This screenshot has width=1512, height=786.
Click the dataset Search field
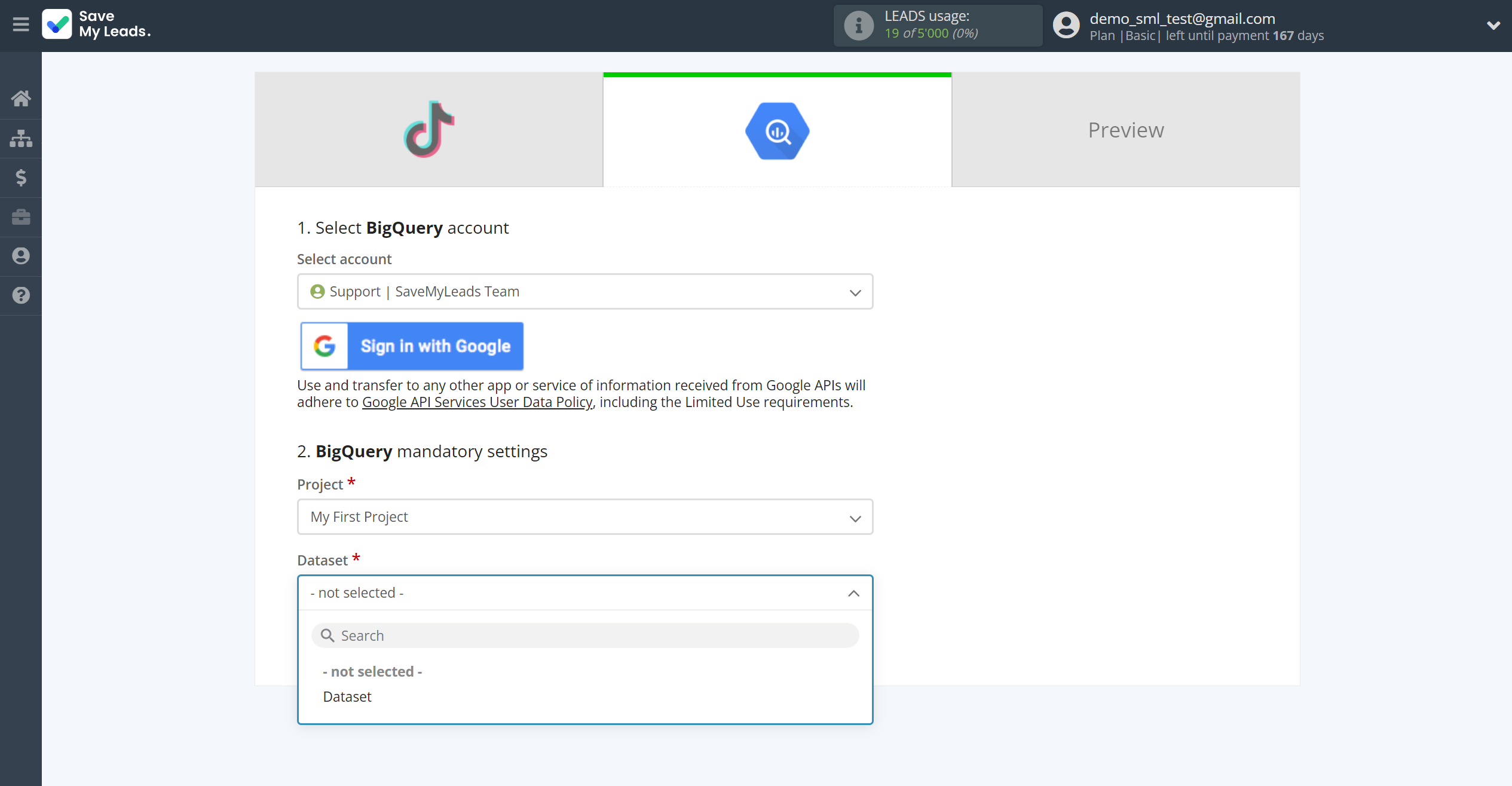coord(585,635)
